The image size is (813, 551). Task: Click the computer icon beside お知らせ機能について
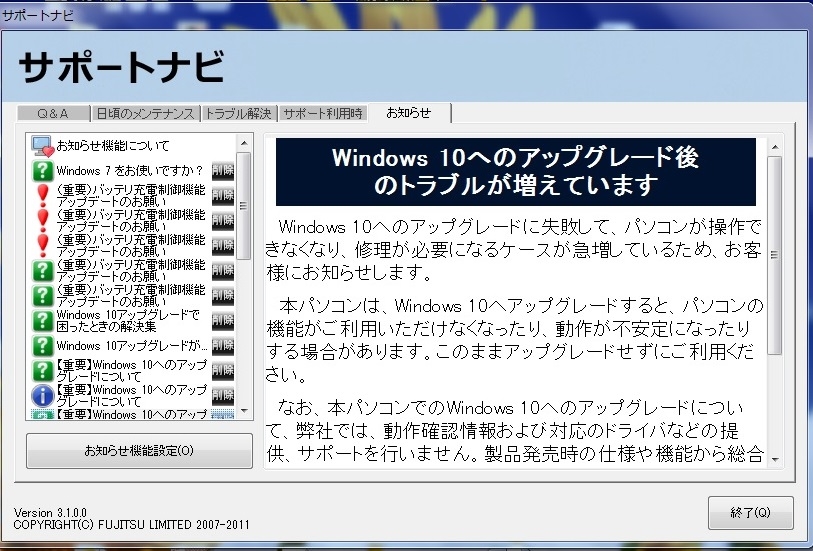[x=43, y=146]
